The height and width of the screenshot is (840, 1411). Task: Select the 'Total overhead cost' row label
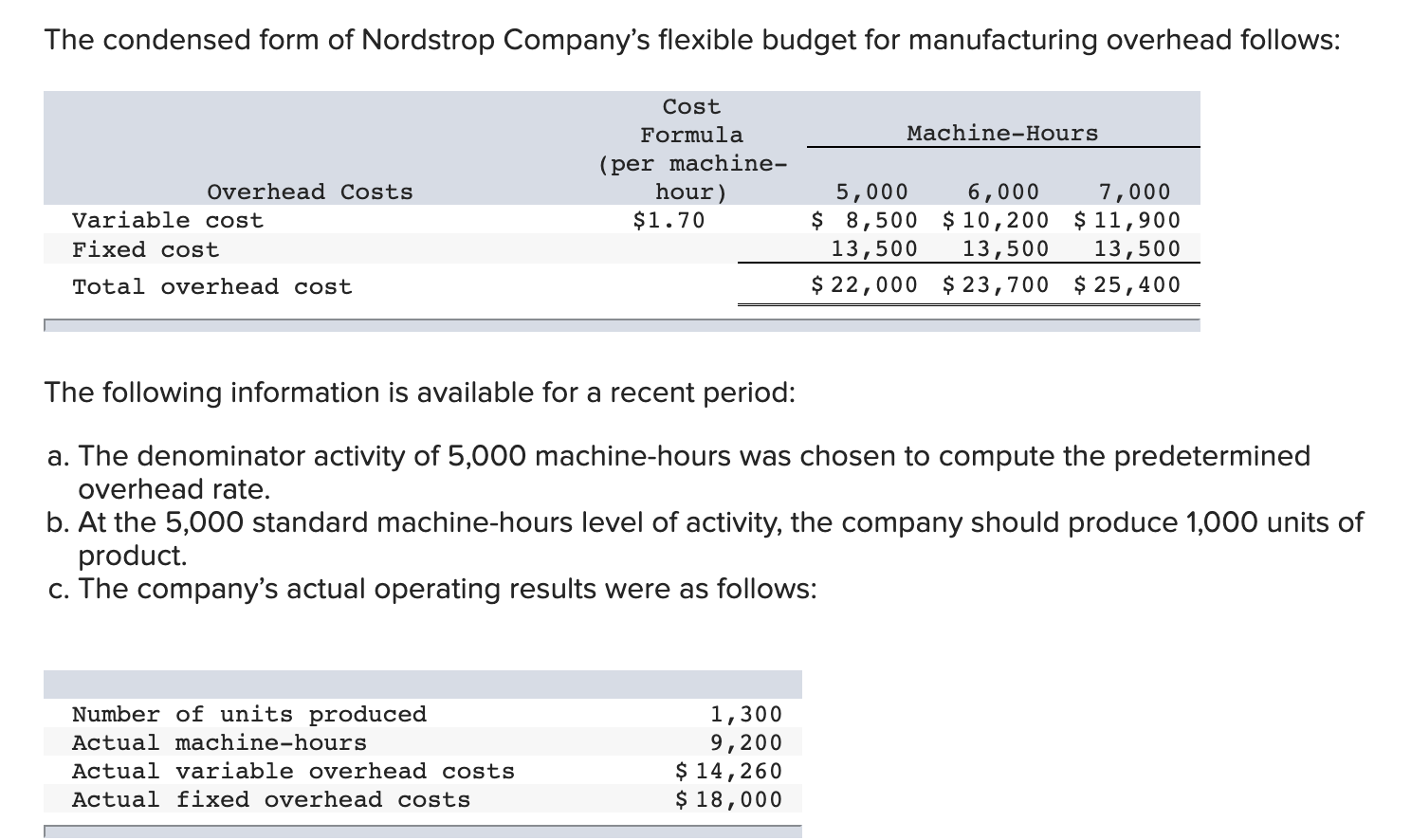click(211, 286)
